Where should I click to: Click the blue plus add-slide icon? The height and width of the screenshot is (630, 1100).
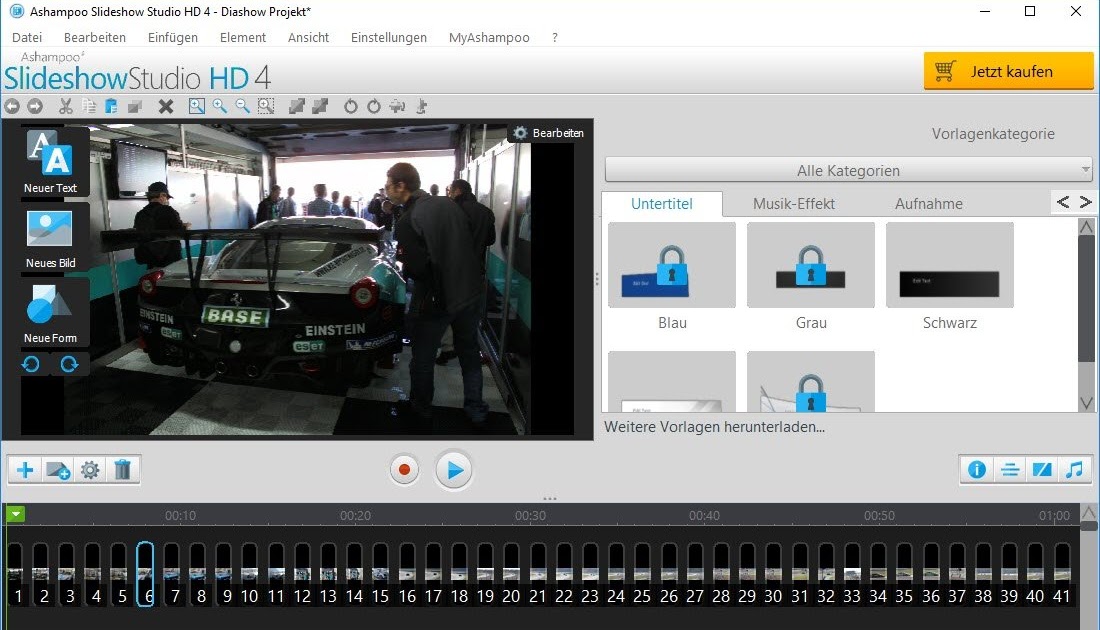(25, 469)
